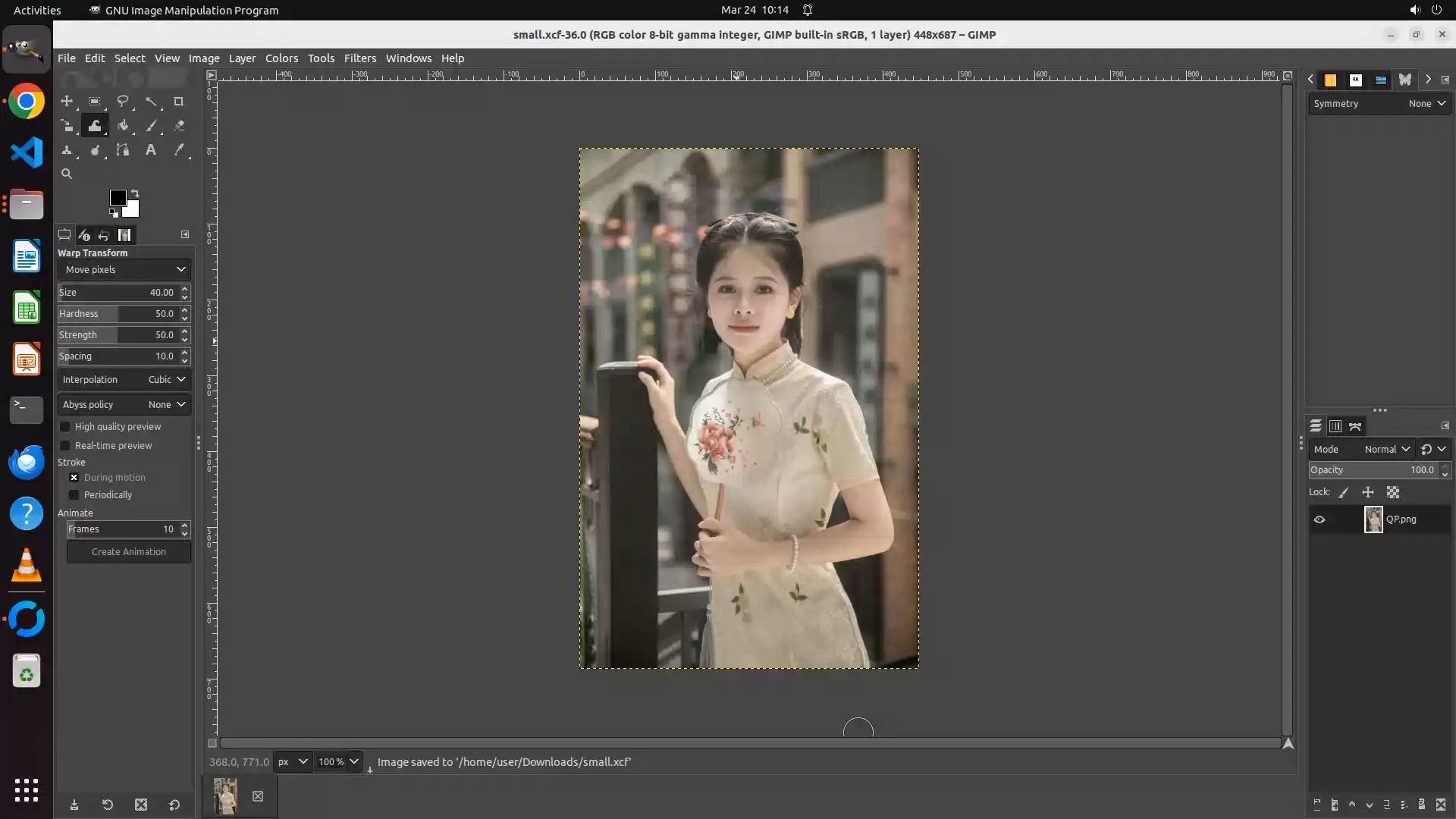Click the Create Animation button
Image resolution: width=1456 pixels, height=819 pixels.
coord(128,552)
